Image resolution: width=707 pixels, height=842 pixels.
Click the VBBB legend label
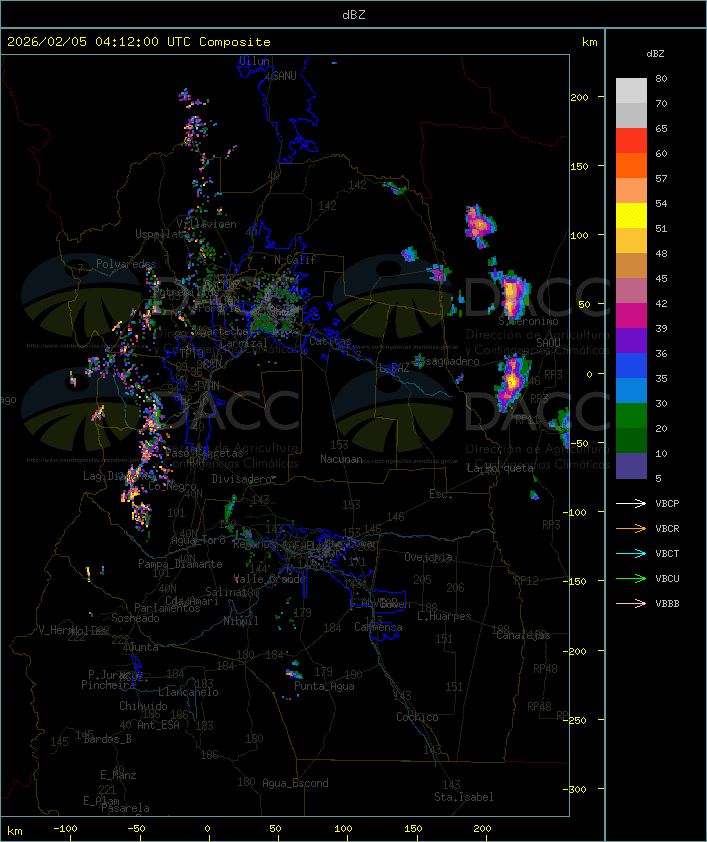pos(667,604)
